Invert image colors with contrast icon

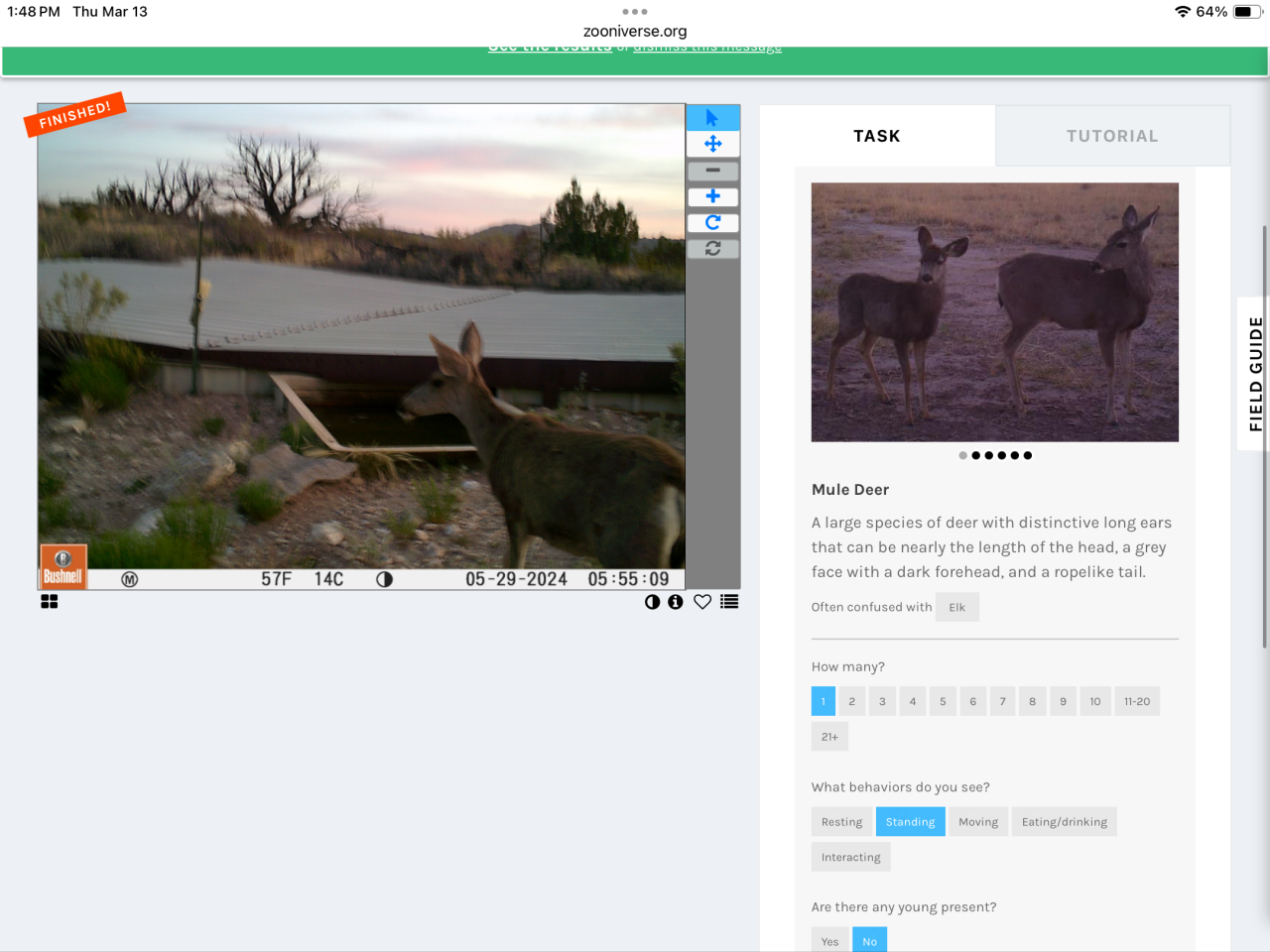[652, 602]
